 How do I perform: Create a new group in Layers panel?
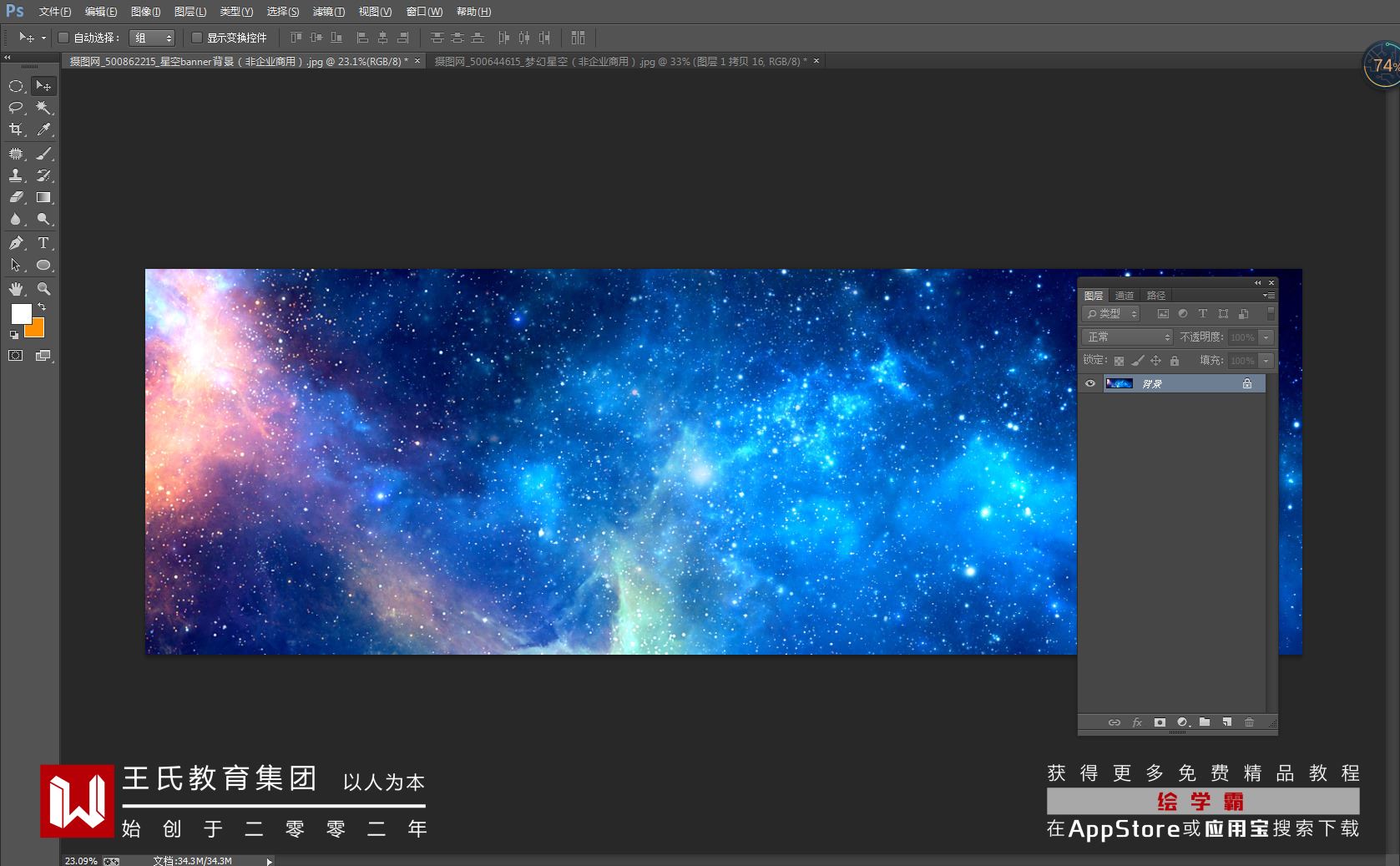[1205, 722]
